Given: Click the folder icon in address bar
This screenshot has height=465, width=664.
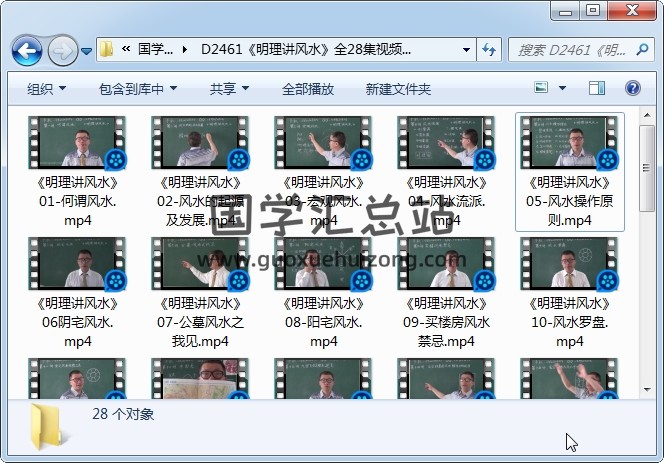Looking at the screenshot, I should point(107,49).
